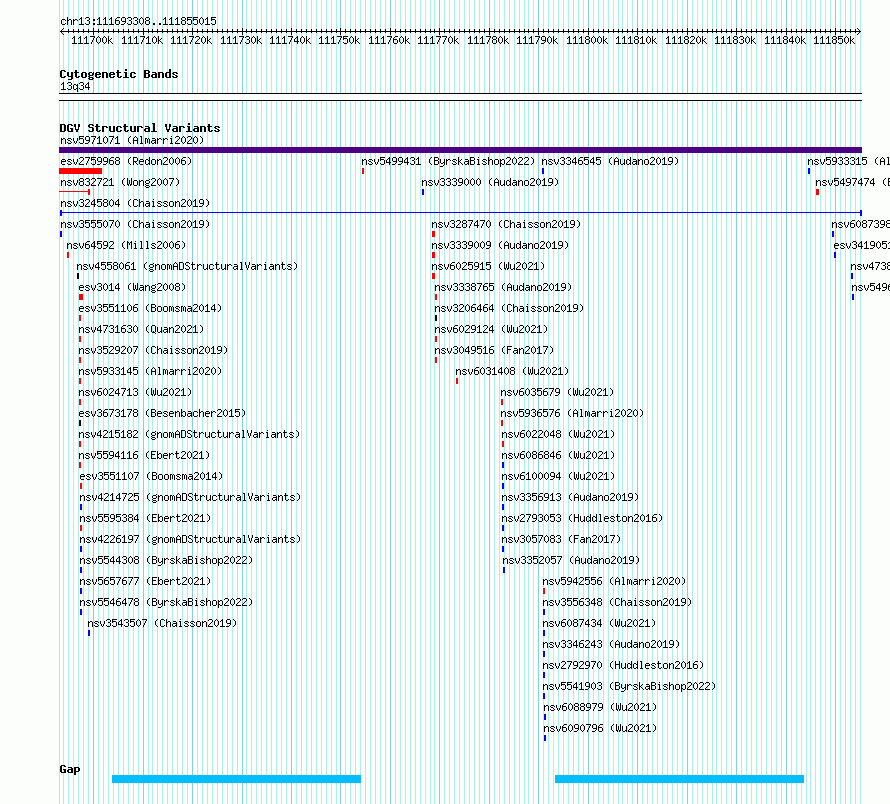Click nsv3346243 (Audano2019) label
Screen dimensions: 890x804
point(611,644)
